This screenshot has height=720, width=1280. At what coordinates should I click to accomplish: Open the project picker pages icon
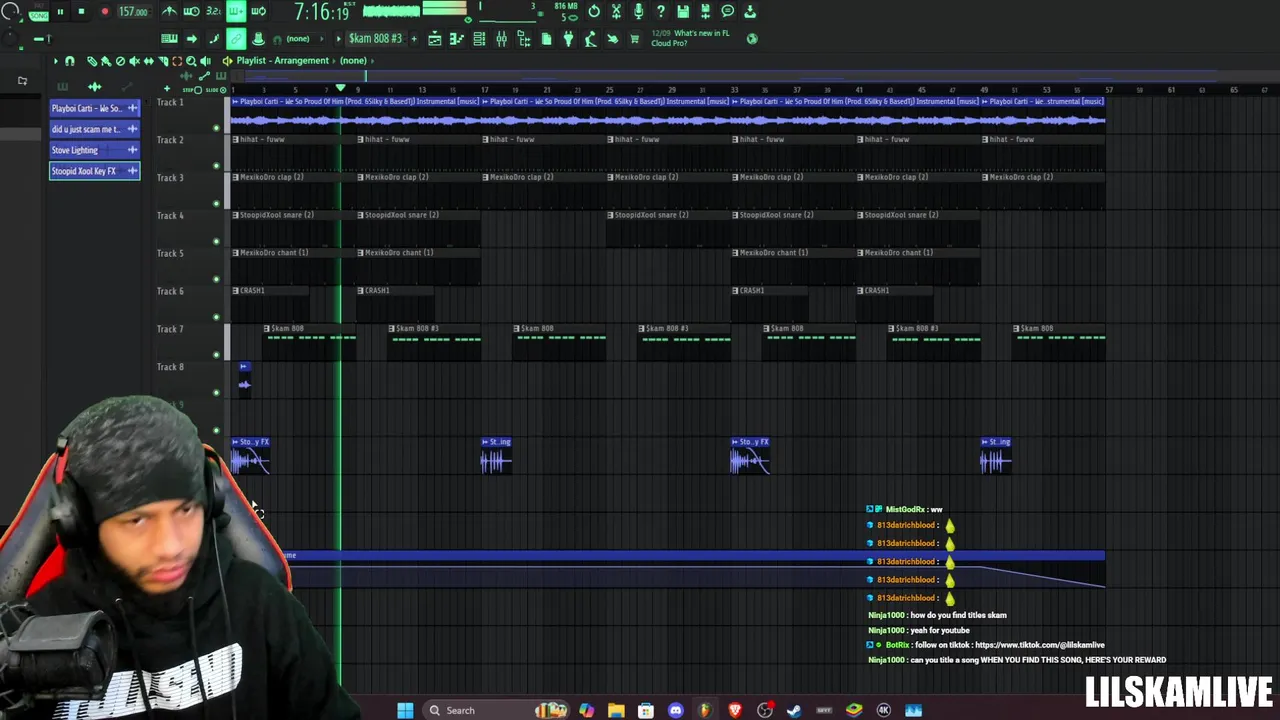[546, 38]
